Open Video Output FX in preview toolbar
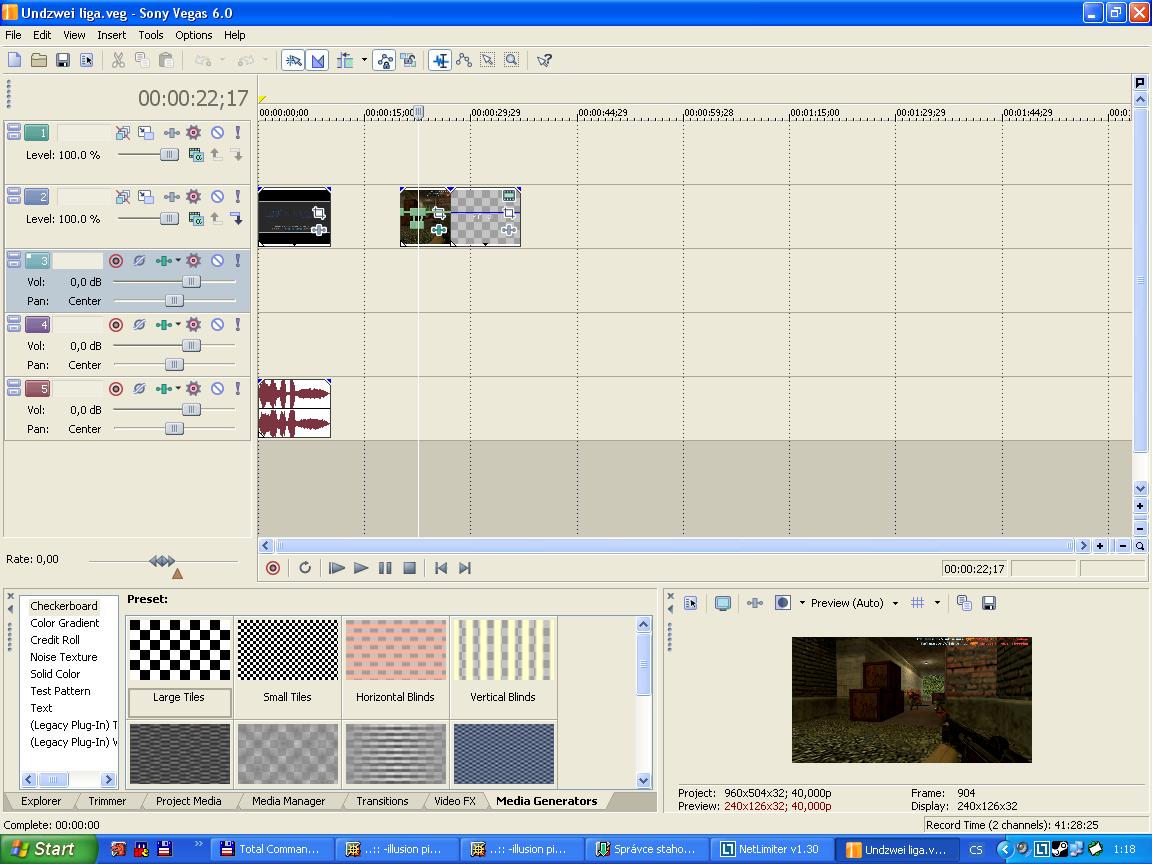Image resolution: width=1152 pixels, height=864 pixels. (755, 603)
